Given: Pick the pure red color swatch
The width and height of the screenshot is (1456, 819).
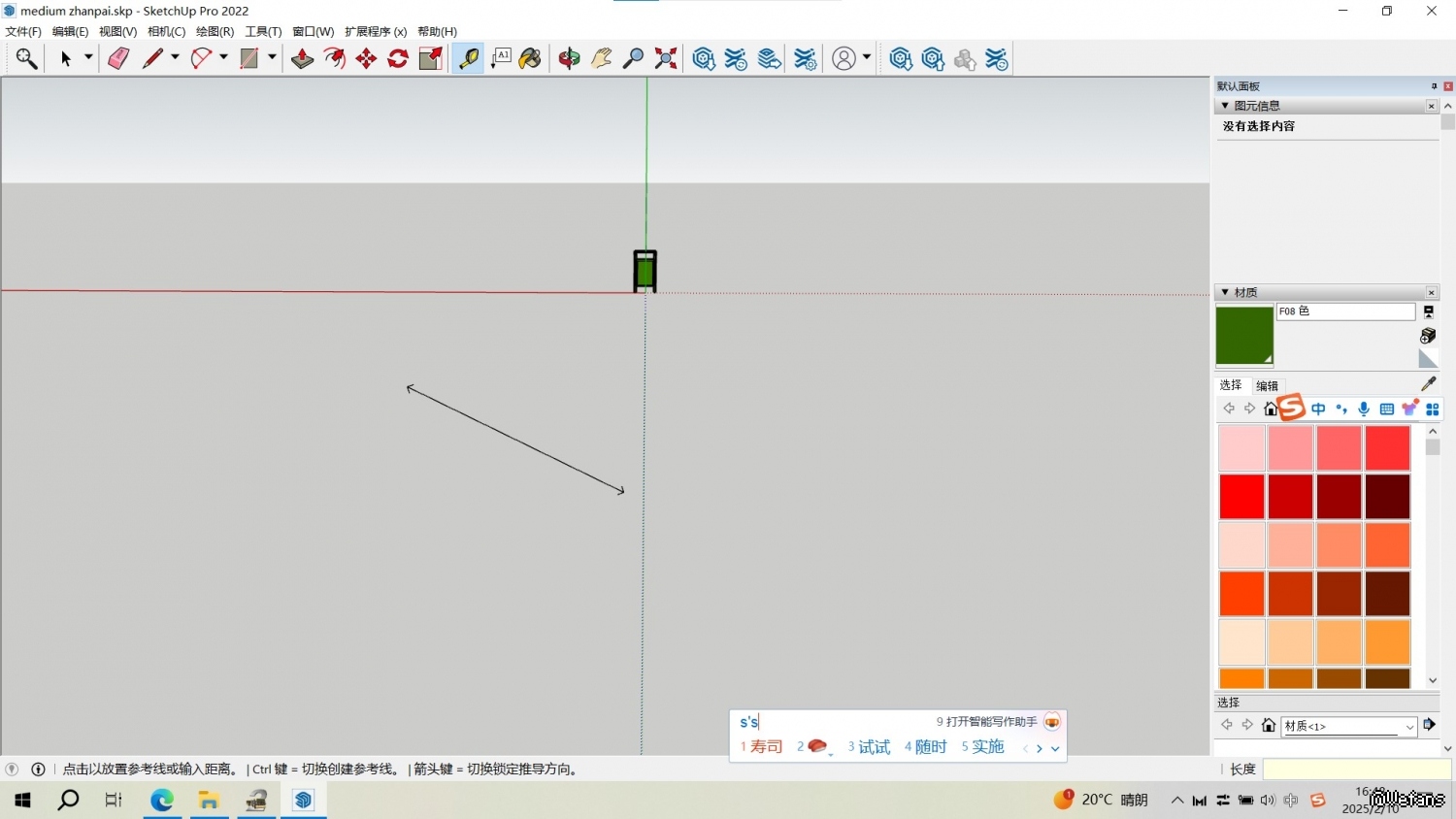Looking at the screenshot, I should coord(1241,497).
